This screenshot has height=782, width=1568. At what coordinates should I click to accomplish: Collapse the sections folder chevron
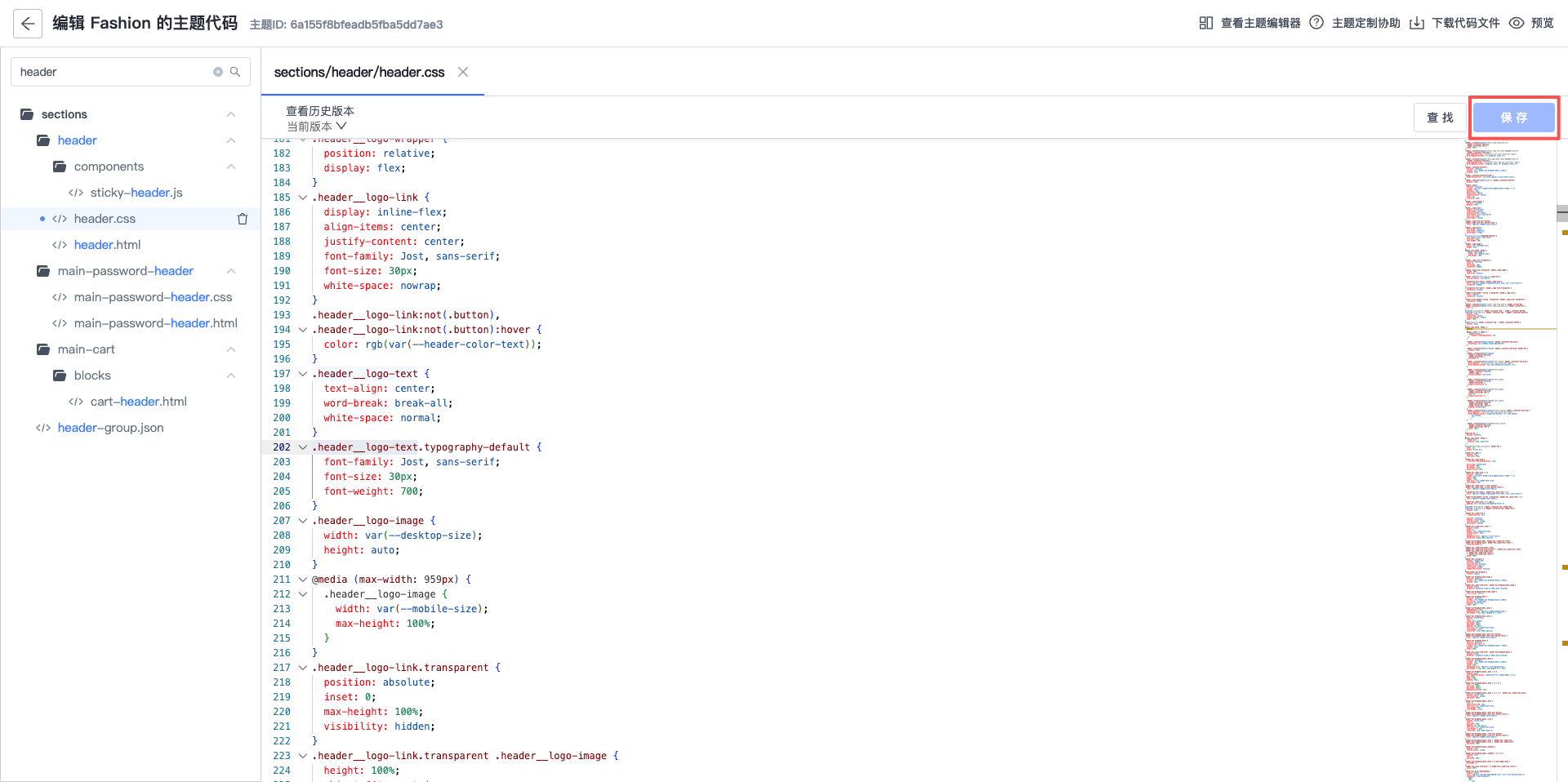click(231, 114)
